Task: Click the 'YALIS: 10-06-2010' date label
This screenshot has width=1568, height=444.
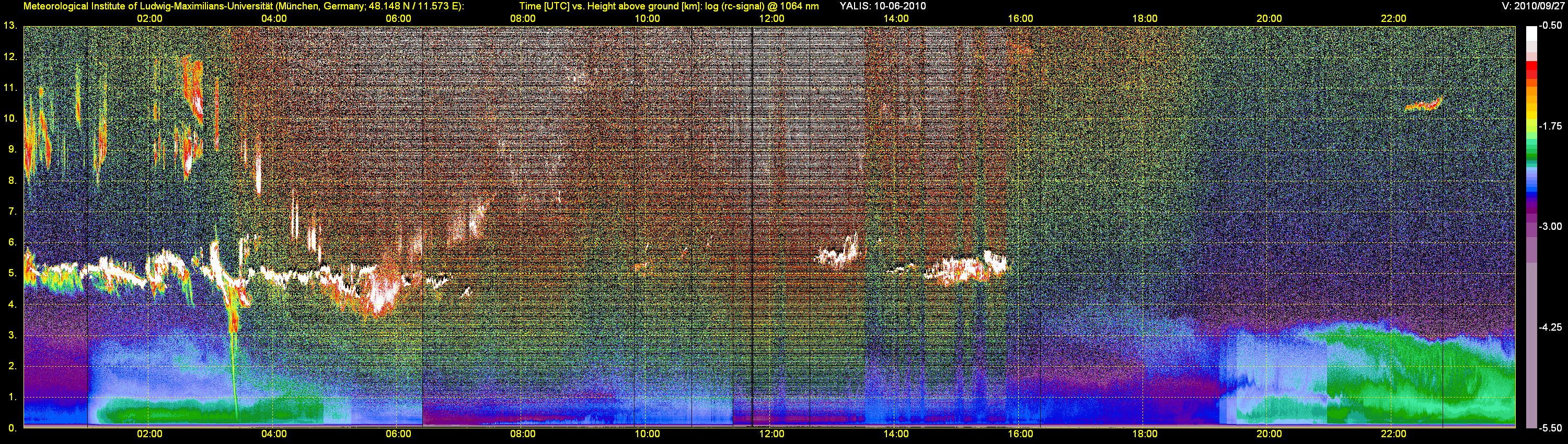Action: [883, 6]
